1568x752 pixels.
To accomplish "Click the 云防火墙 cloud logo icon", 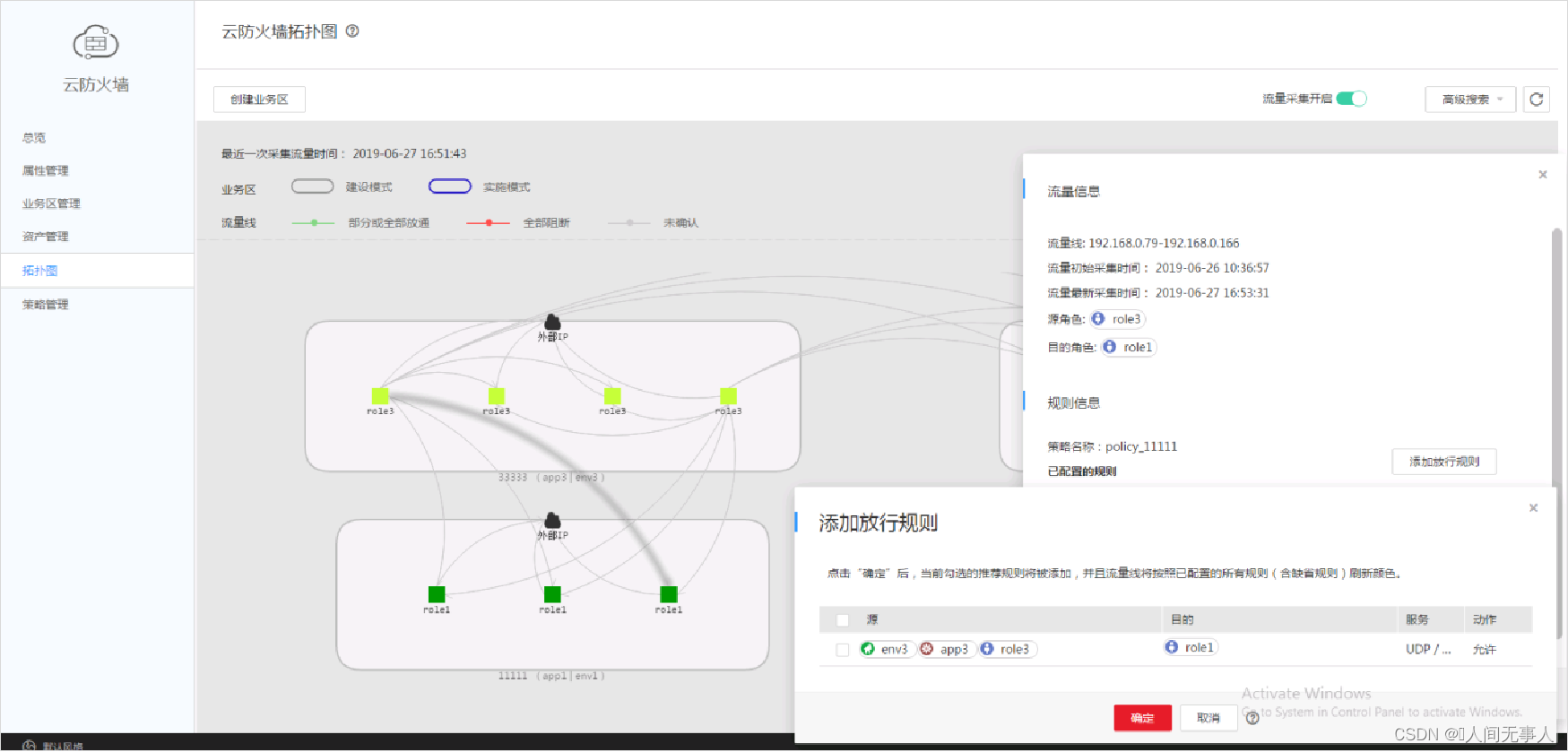I will [x=96, y=42].
